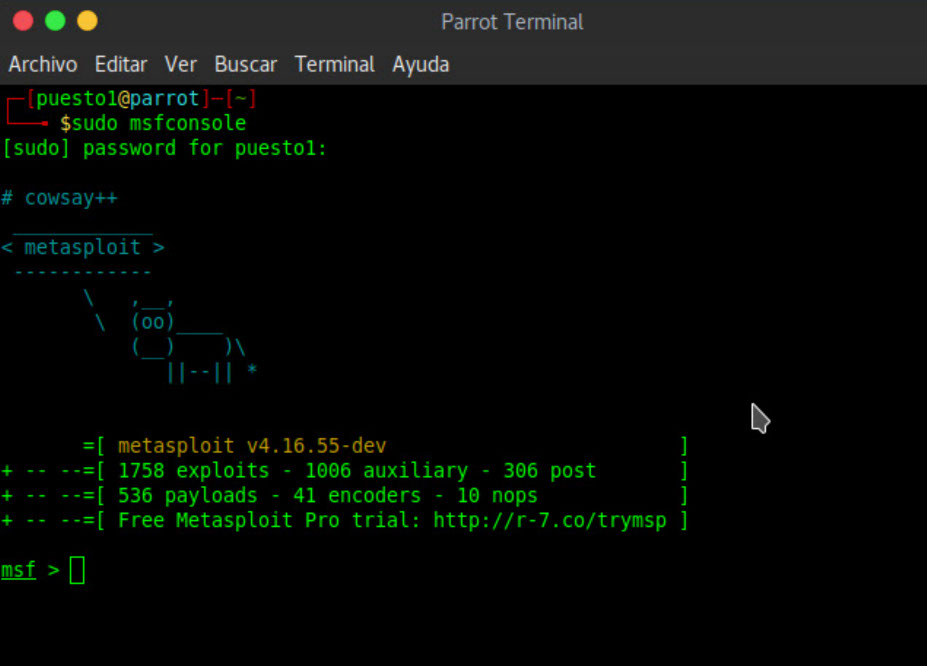Click the msf prompt cursor block
This screenshot has width=927, height=666.
77,570
